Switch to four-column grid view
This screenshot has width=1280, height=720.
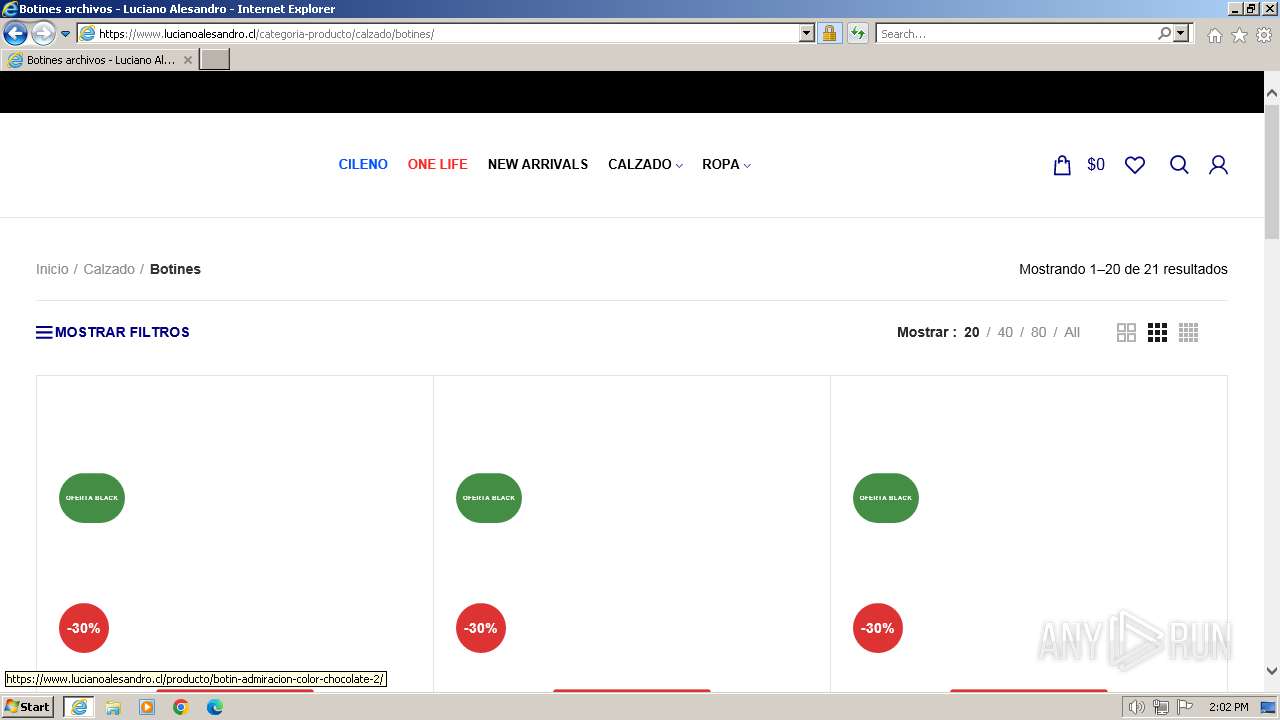click(x=1188, y=332)
